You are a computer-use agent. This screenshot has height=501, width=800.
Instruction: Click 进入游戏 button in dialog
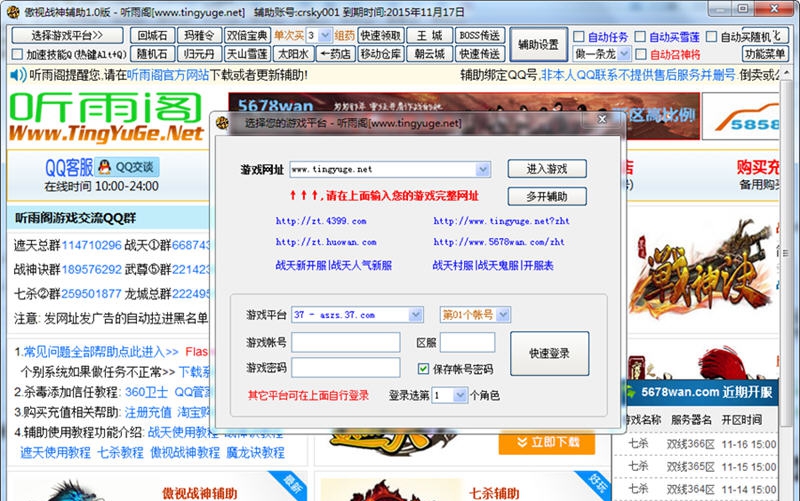click(547, 169)
